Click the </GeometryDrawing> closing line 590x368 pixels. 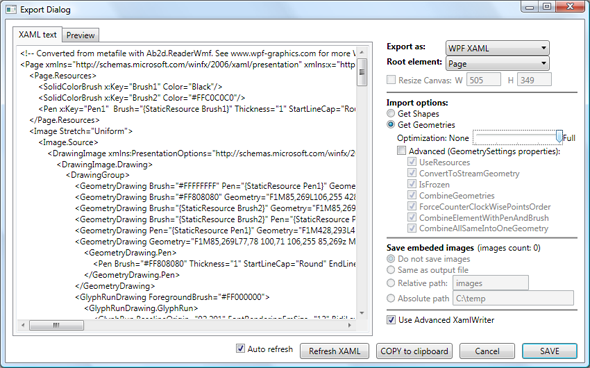click(115, 286)
